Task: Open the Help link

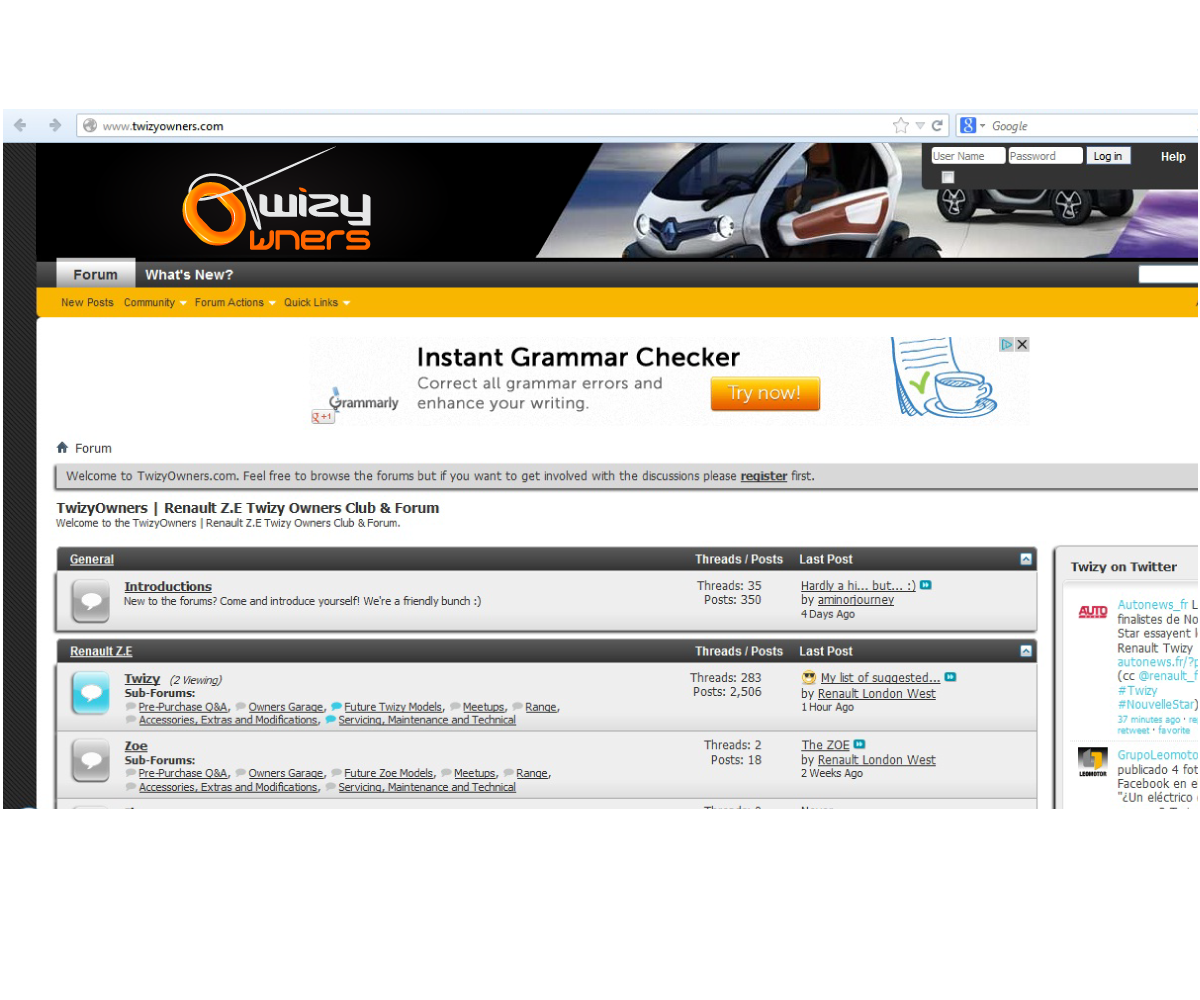Action: (x=1173, y=156)
